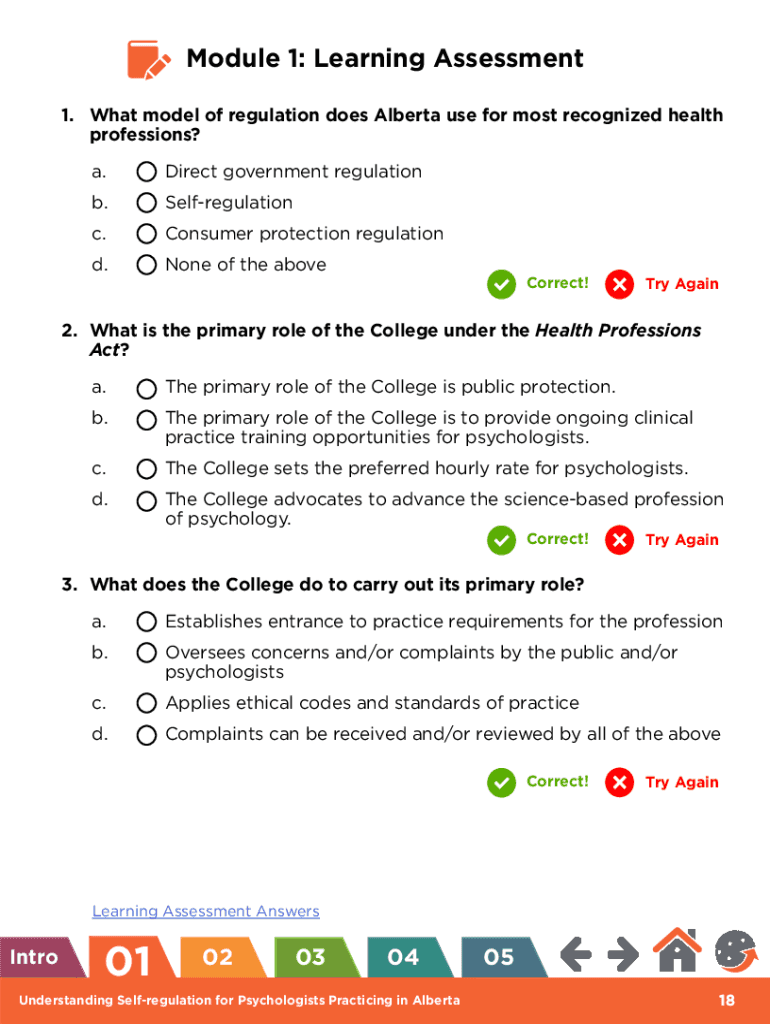Screen dimensions: 770x1024
Task: Click the orange book and pencil module icon
Action: (146, 58)
